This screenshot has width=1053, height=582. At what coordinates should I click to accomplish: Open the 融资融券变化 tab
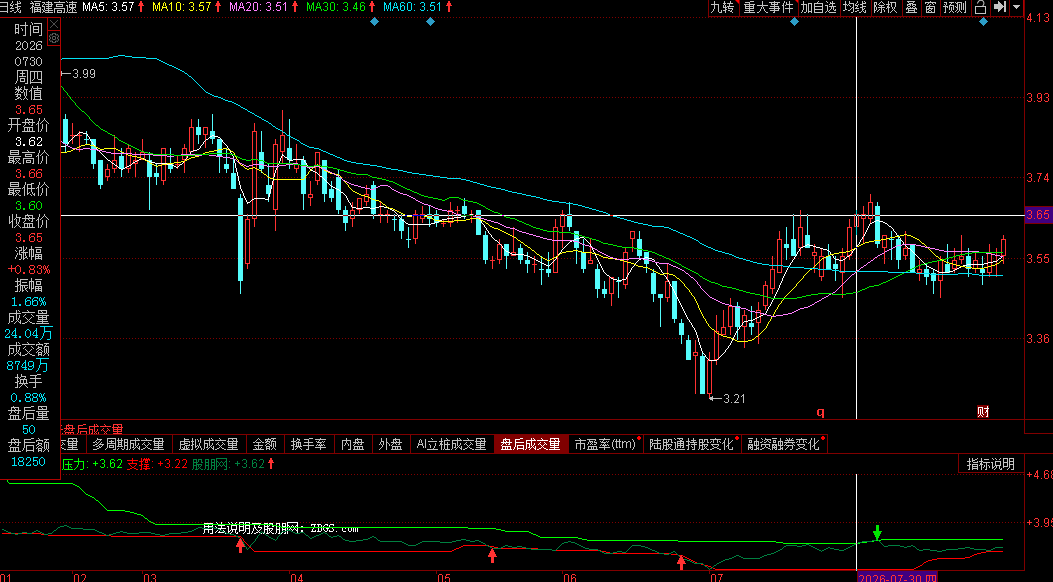(x=784, y=444)
